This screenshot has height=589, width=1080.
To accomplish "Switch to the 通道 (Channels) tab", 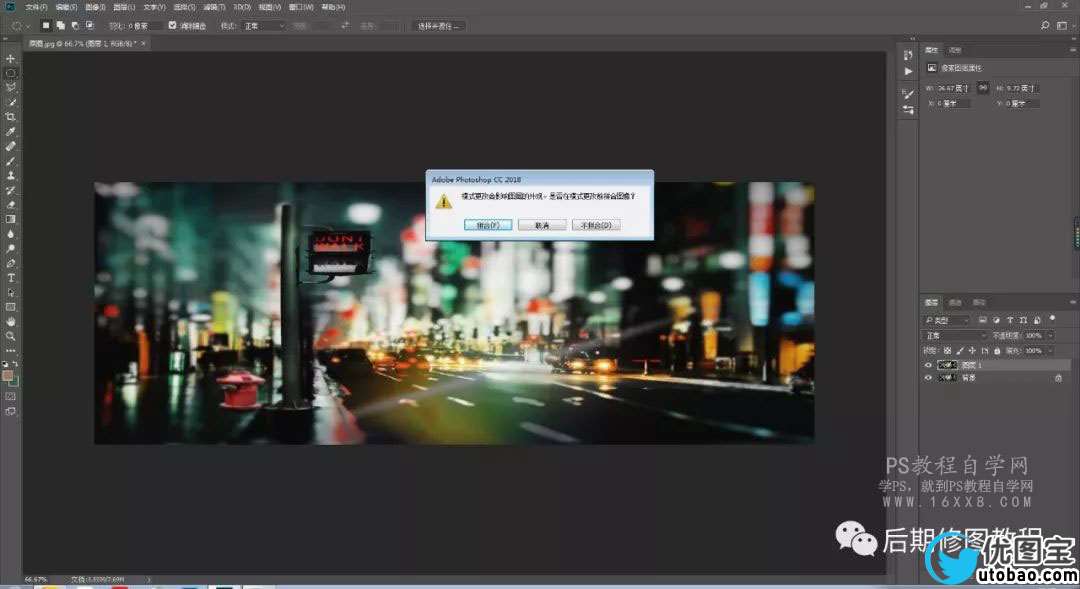I will [x=955, y=302].
